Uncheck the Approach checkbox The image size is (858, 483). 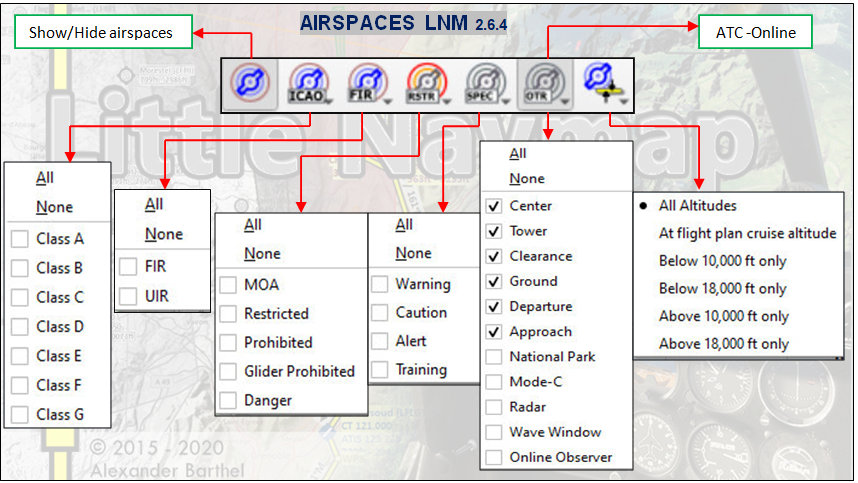click(x=494, y=332)
